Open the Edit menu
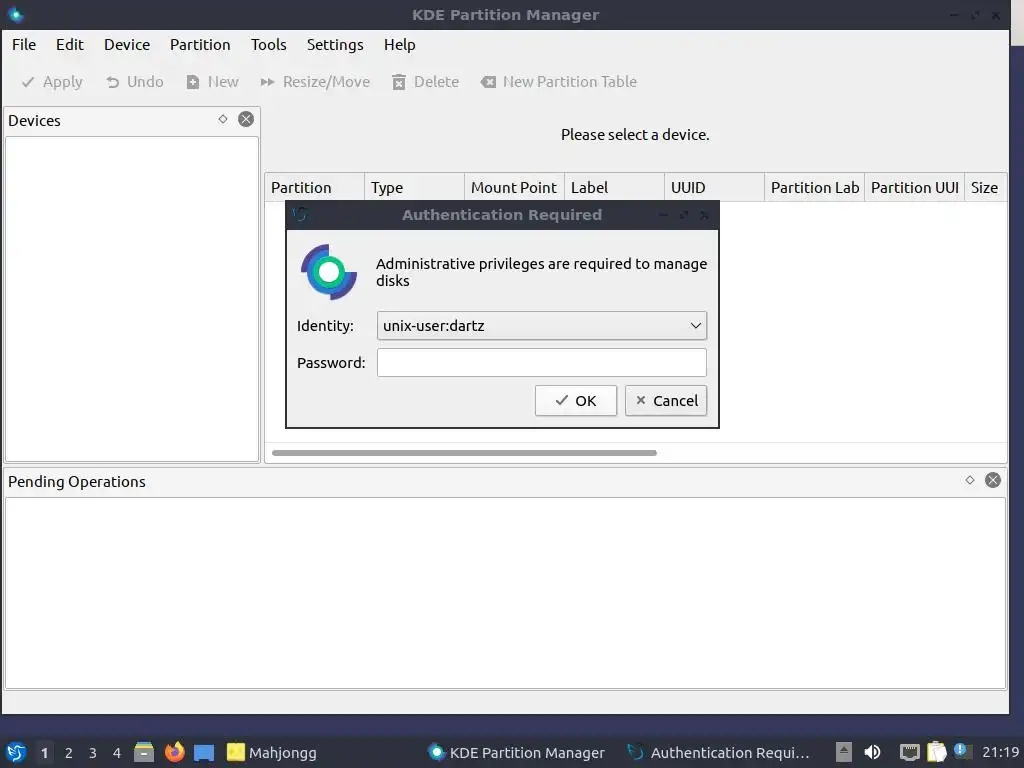This screenshot has width=1024, height=768. pyautogui.click(x=69, y=44)
